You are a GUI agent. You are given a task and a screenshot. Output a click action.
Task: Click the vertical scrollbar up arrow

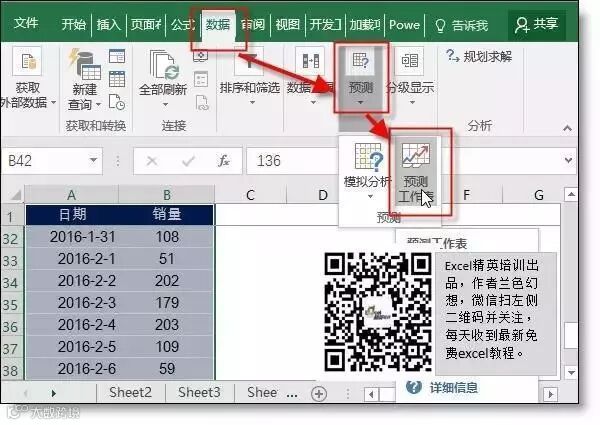click(571, 195)
